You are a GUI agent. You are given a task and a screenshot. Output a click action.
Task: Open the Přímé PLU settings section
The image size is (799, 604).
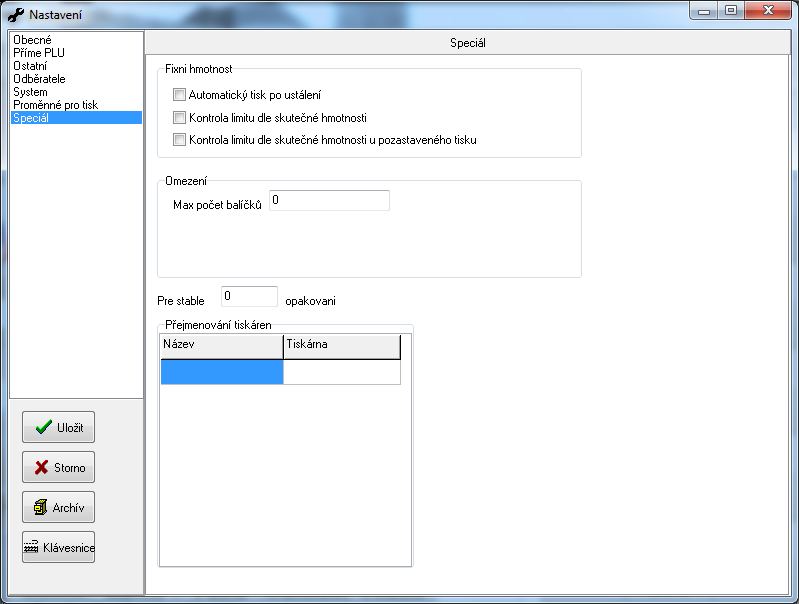pos(39,53)
